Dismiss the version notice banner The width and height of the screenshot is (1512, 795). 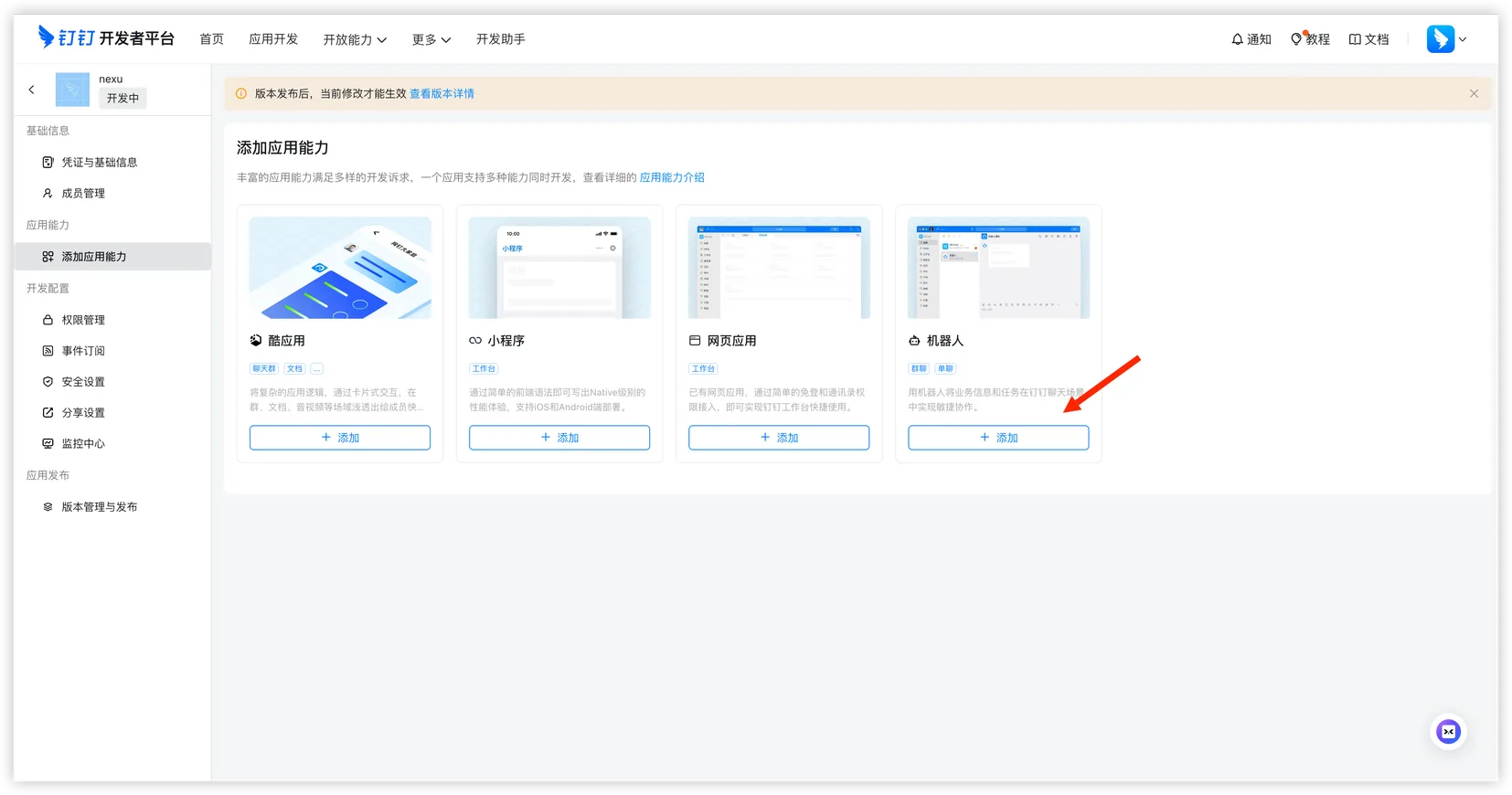[1474, 93]
